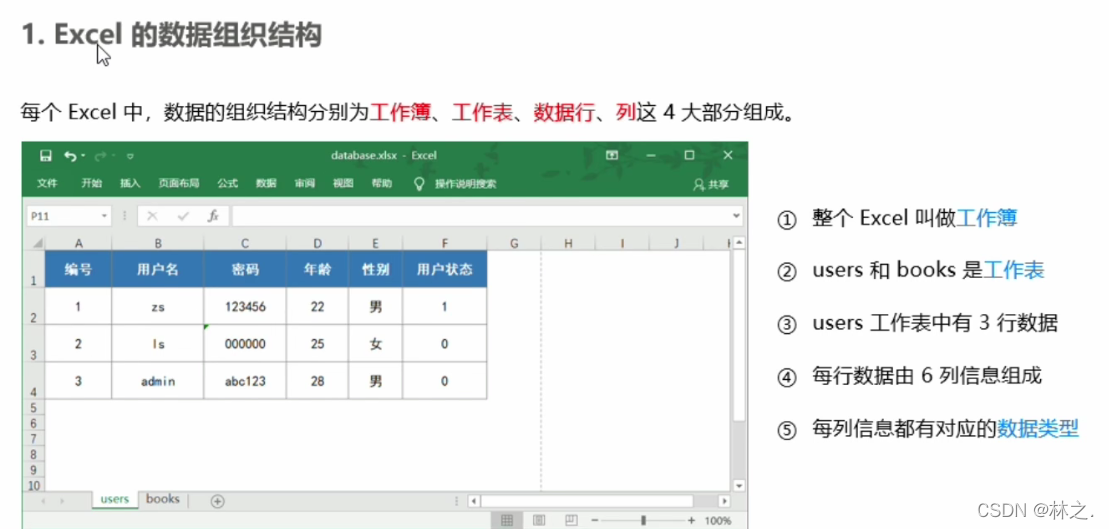
Task: Select column A header
Action: point(79,243)
